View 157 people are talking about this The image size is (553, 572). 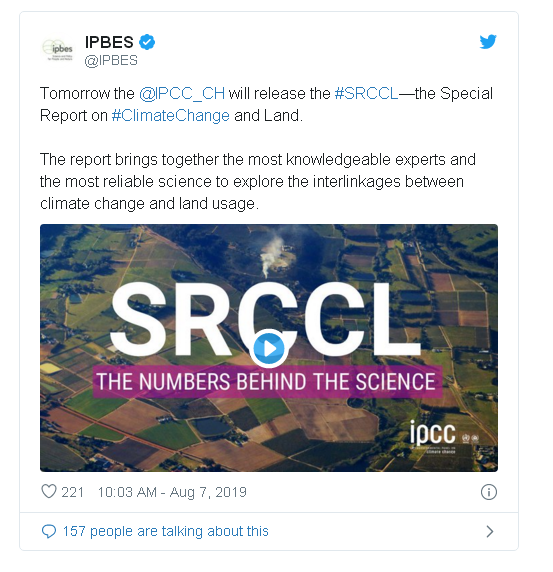[165, 531]
